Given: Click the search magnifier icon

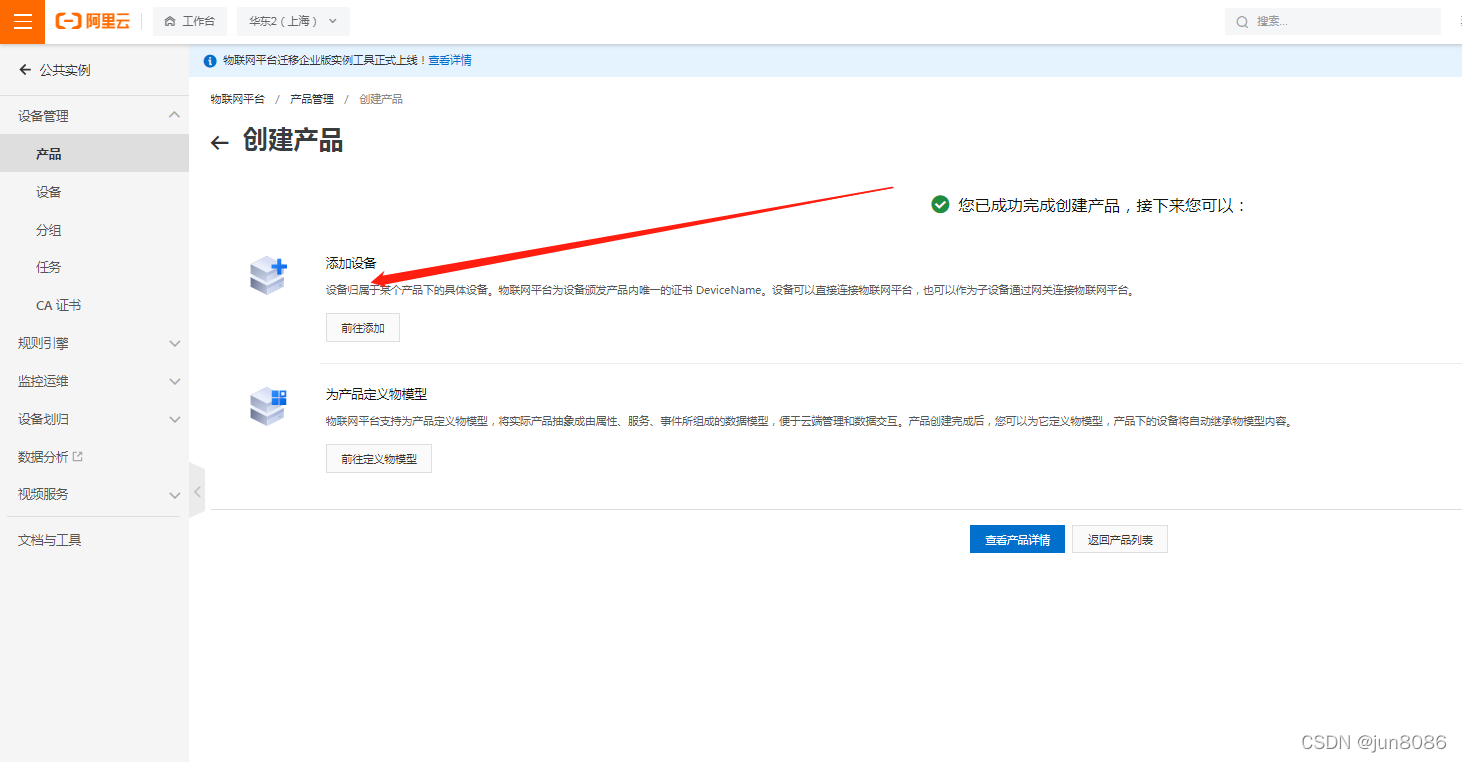Looking at the screenshot, I should 1242,20.
